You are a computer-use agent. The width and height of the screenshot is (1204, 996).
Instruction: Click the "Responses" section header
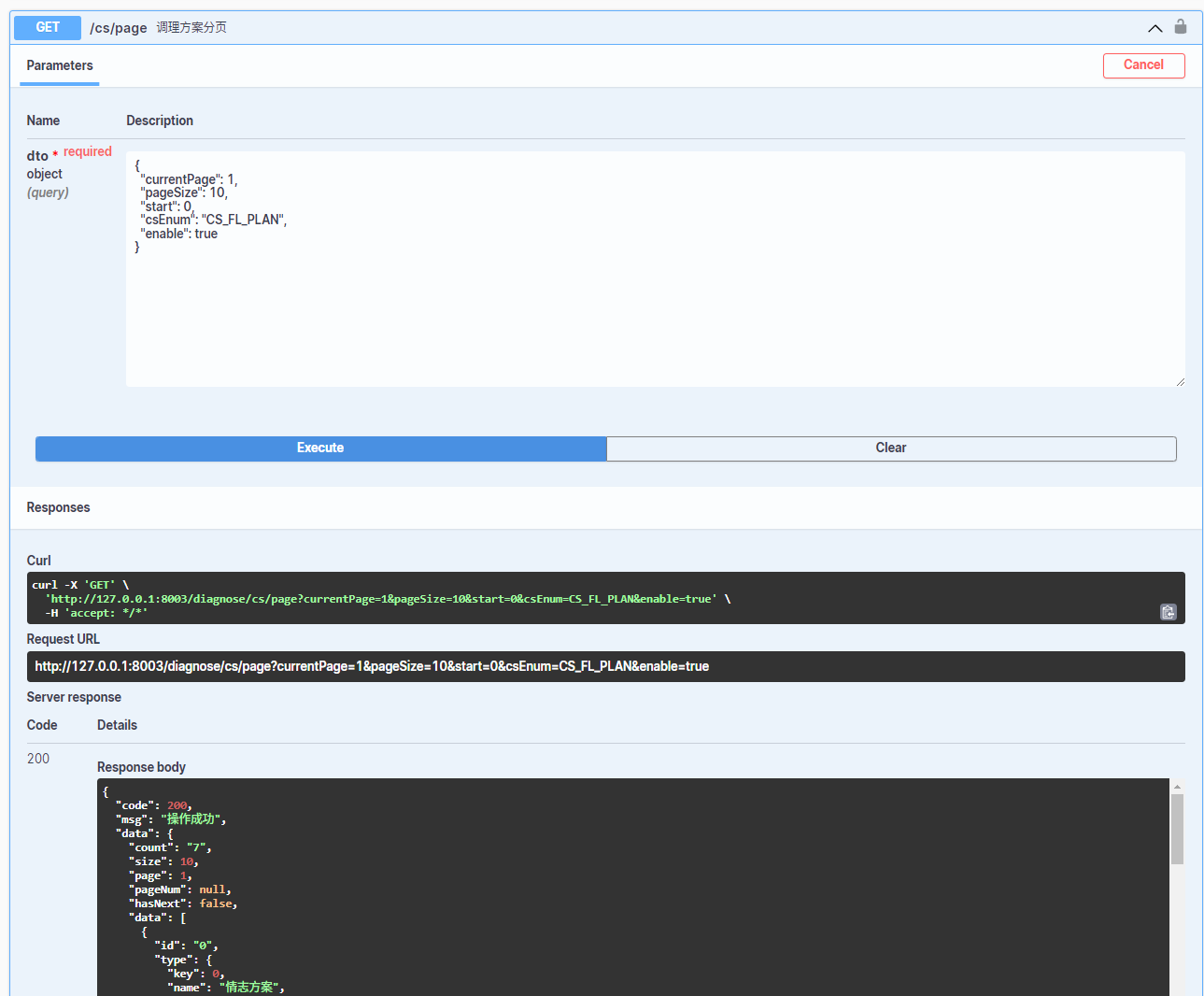pyautogui.click(x=58, y=507)
